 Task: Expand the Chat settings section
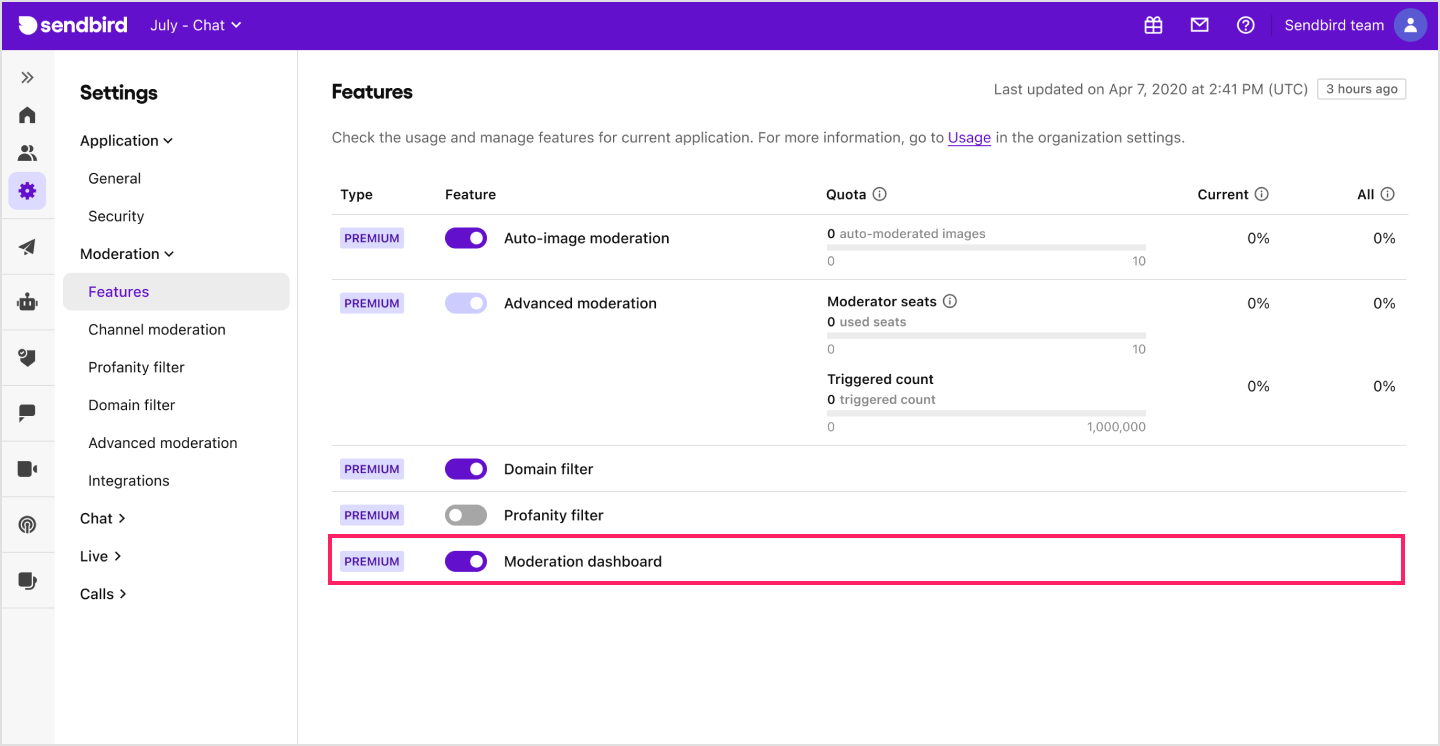click(103, 518)
